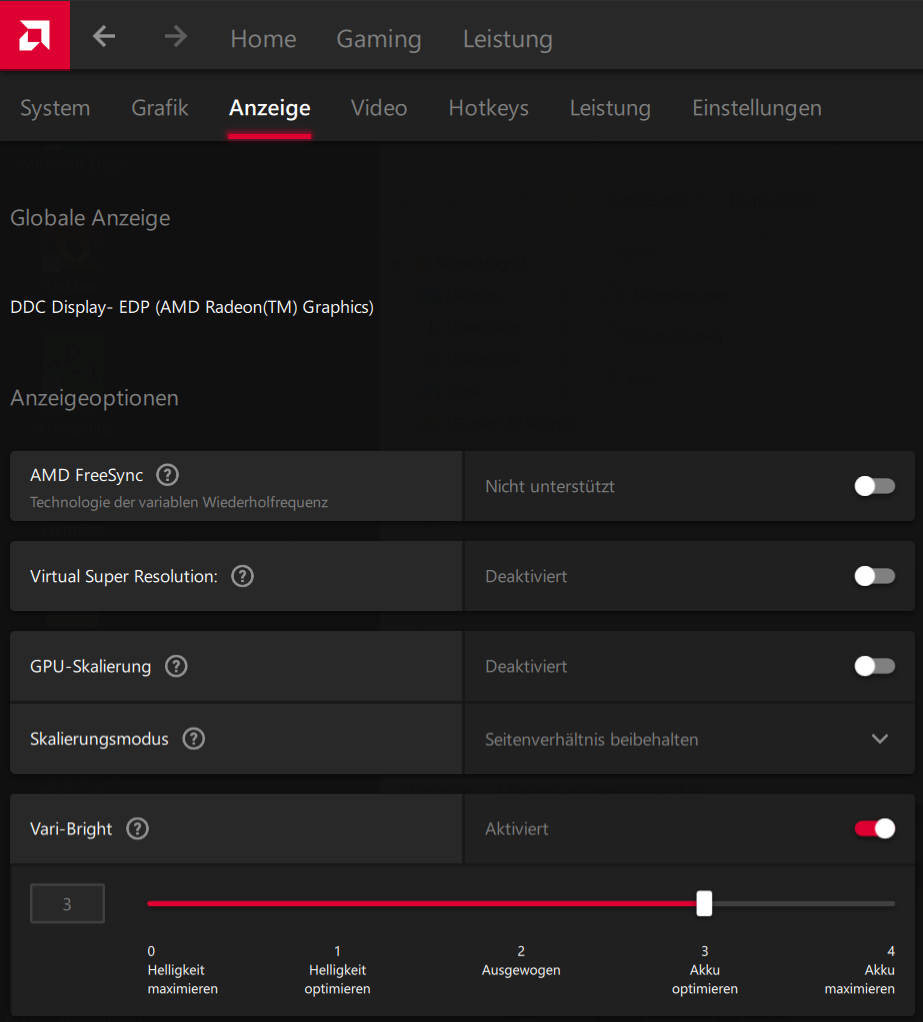Viewport: 923px width, 1022px height.
Task: Expand the Skalierungsmodus dropdown chevron
Action: pos(880,739)
